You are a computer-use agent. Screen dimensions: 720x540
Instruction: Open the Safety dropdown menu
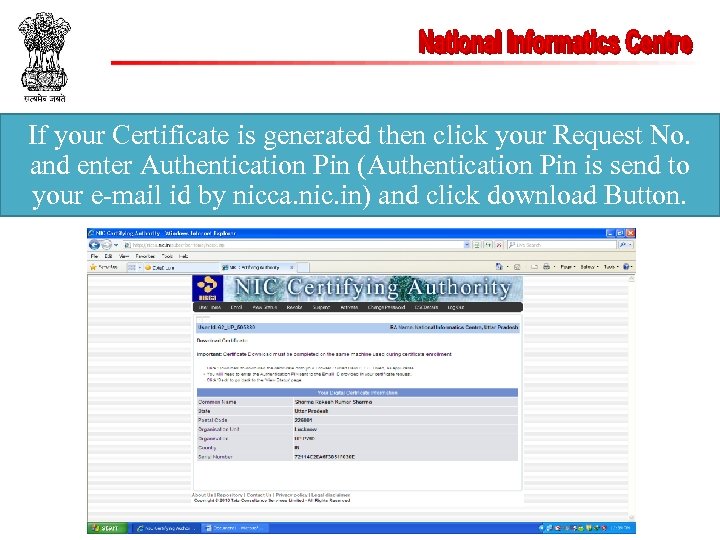pos(589,267)
